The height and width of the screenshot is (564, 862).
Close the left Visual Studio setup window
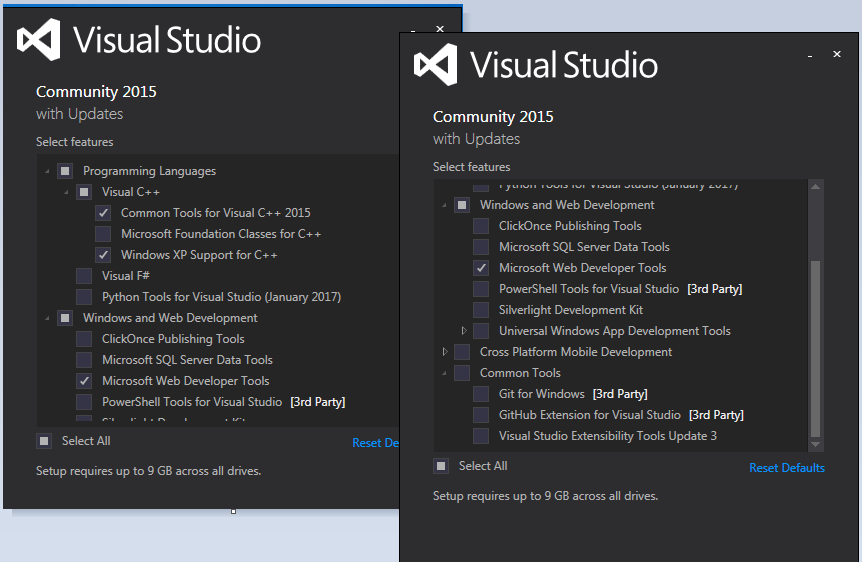[x=440, y=29]
